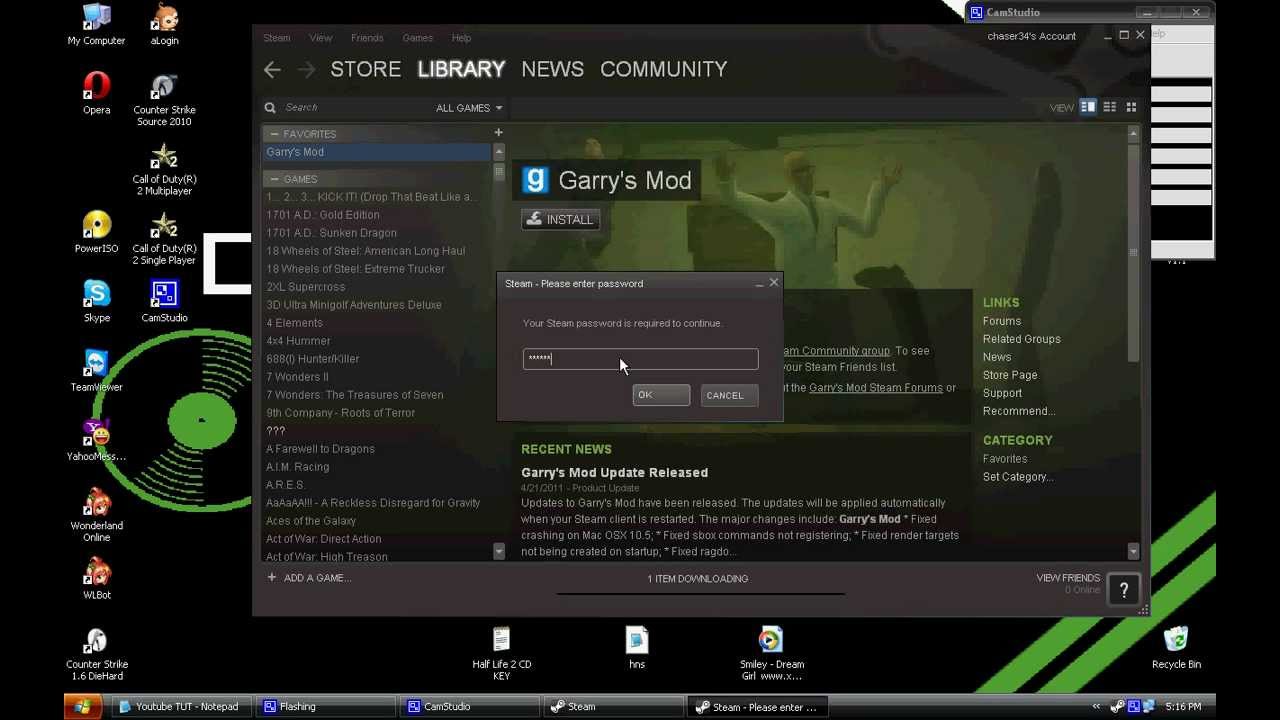Click the Garry's Mod logo icon

click(536, 180)
